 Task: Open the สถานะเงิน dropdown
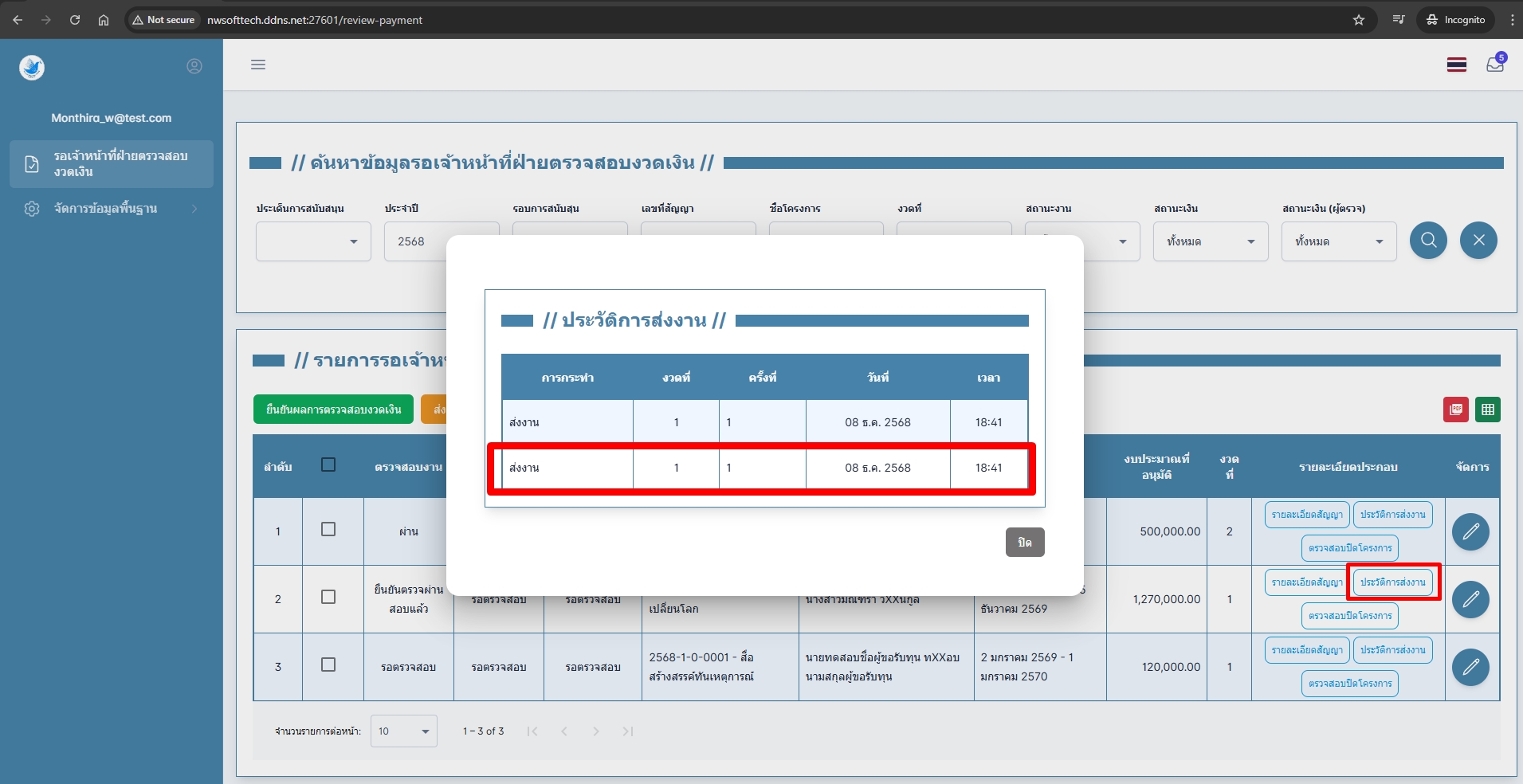pos(1210,241)
